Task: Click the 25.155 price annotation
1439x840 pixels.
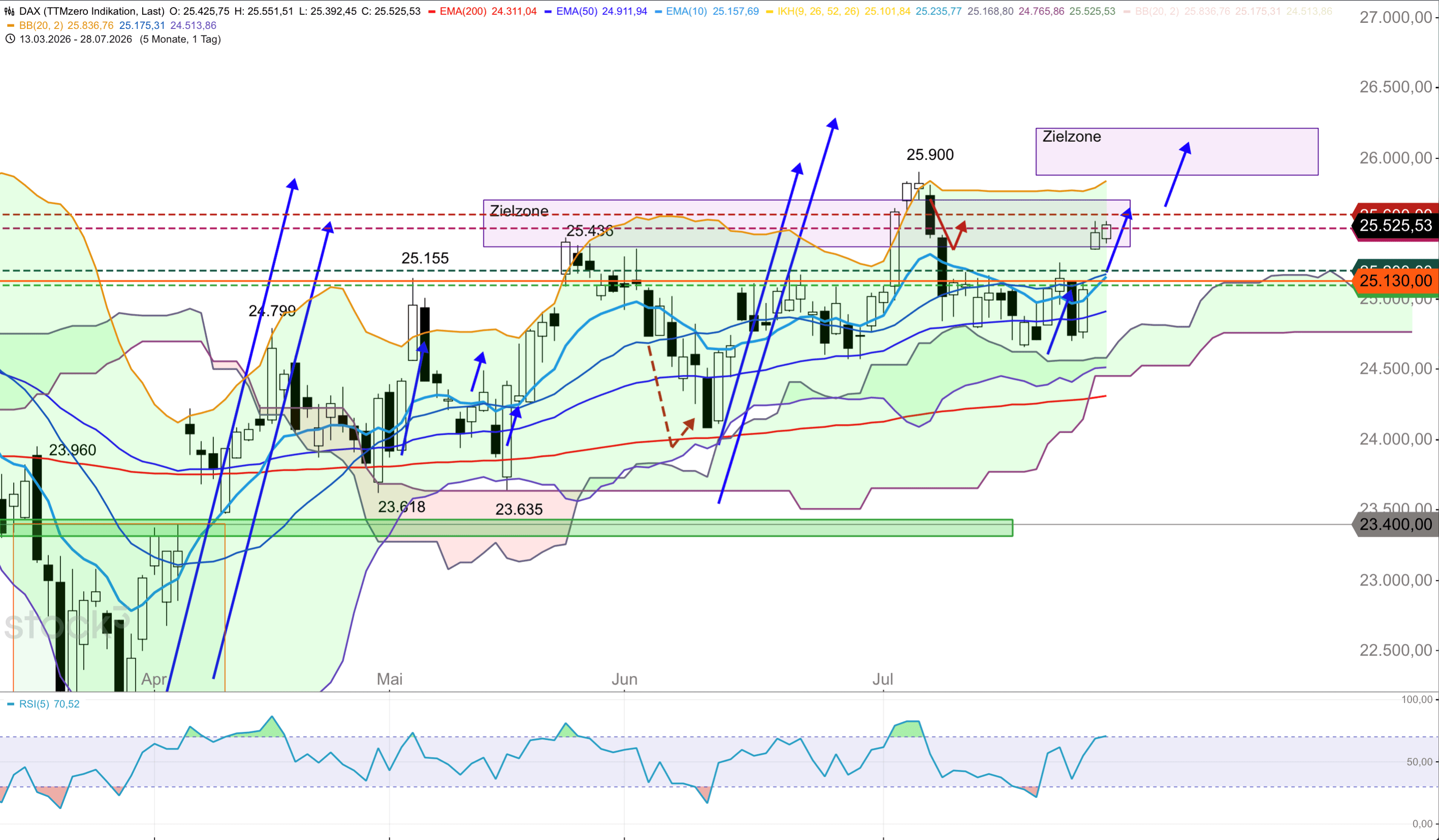Action: point(425,259)
